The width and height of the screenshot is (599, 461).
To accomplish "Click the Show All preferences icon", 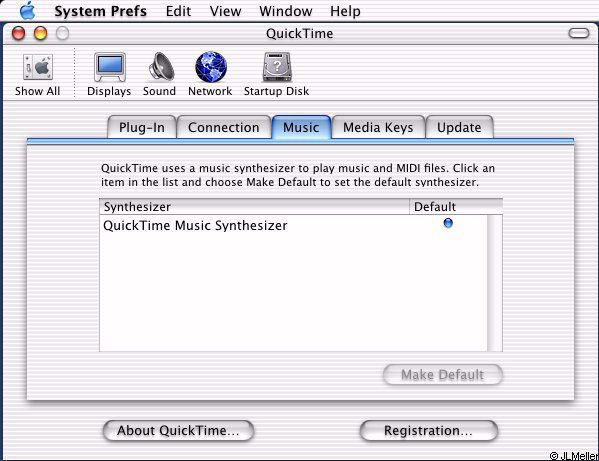I will pyautogui.click(x=37, y=67).
